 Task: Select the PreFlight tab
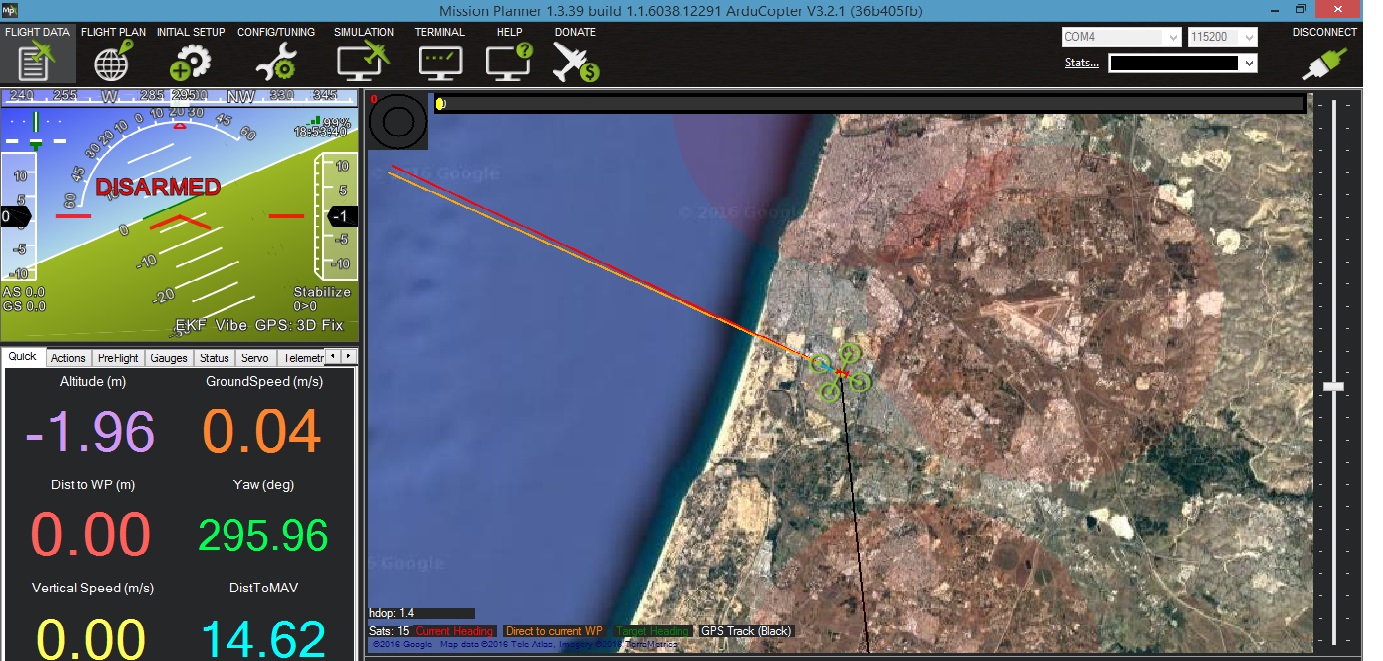click(x=119, y=358)
